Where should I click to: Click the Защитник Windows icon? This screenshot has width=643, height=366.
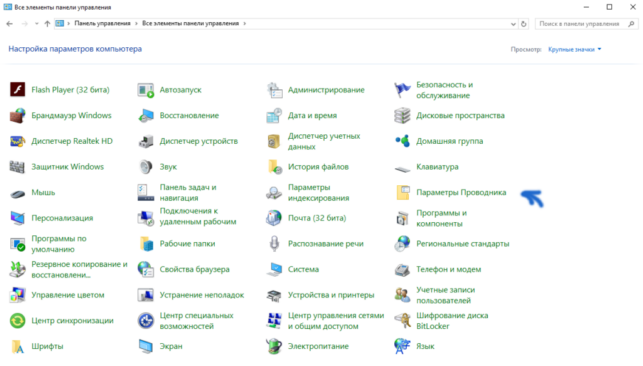point(18,167)
